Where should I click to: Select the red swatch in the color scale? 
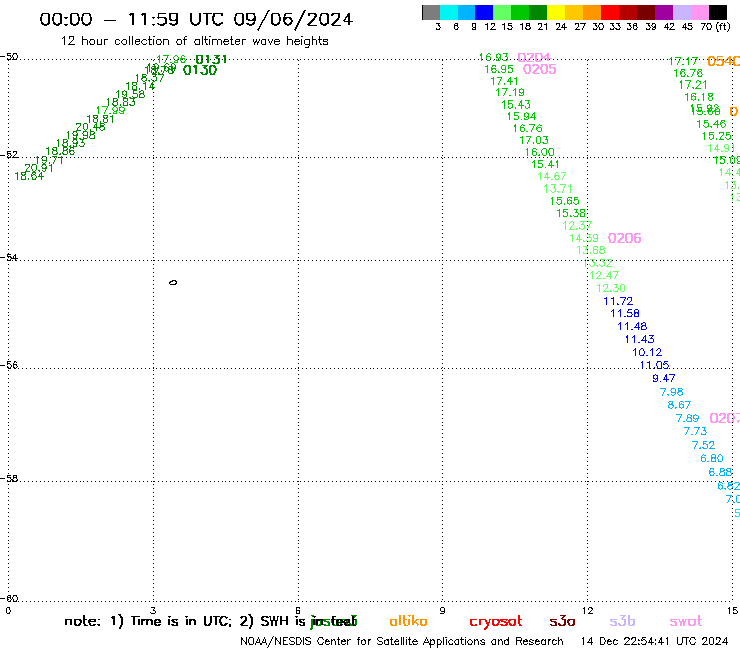[x=609, y=12]
